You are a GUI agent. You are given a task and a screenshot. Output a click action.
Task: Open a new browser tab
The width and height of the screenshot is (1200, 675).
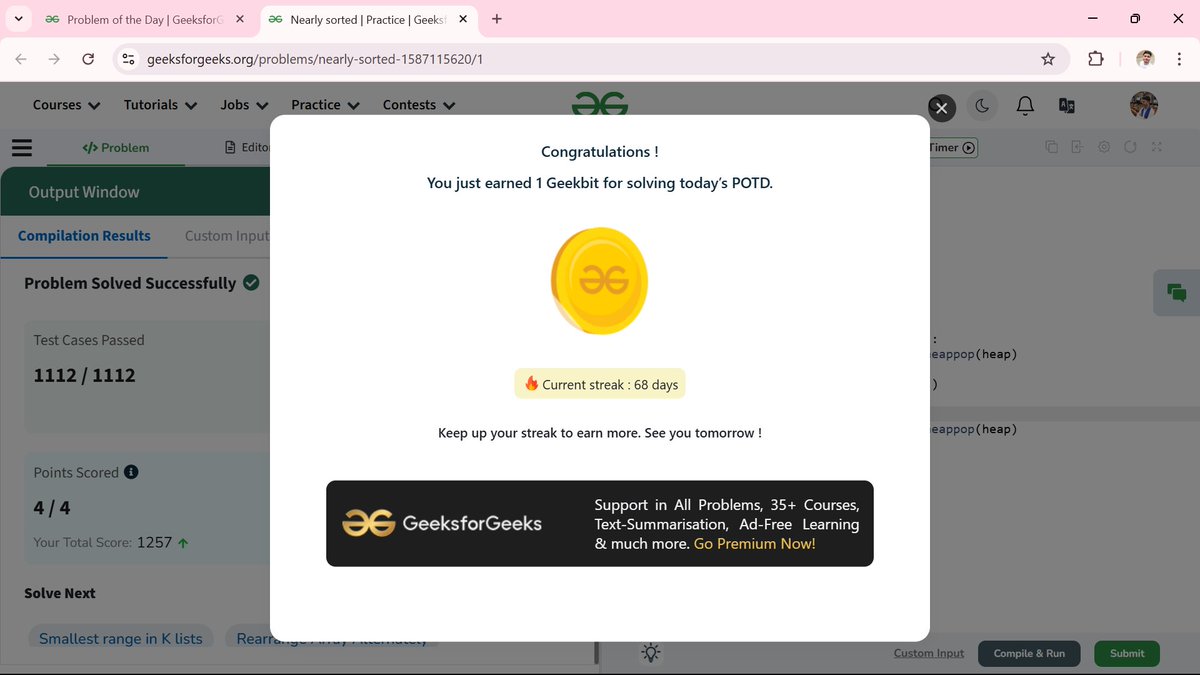click(x=497, y=19)
